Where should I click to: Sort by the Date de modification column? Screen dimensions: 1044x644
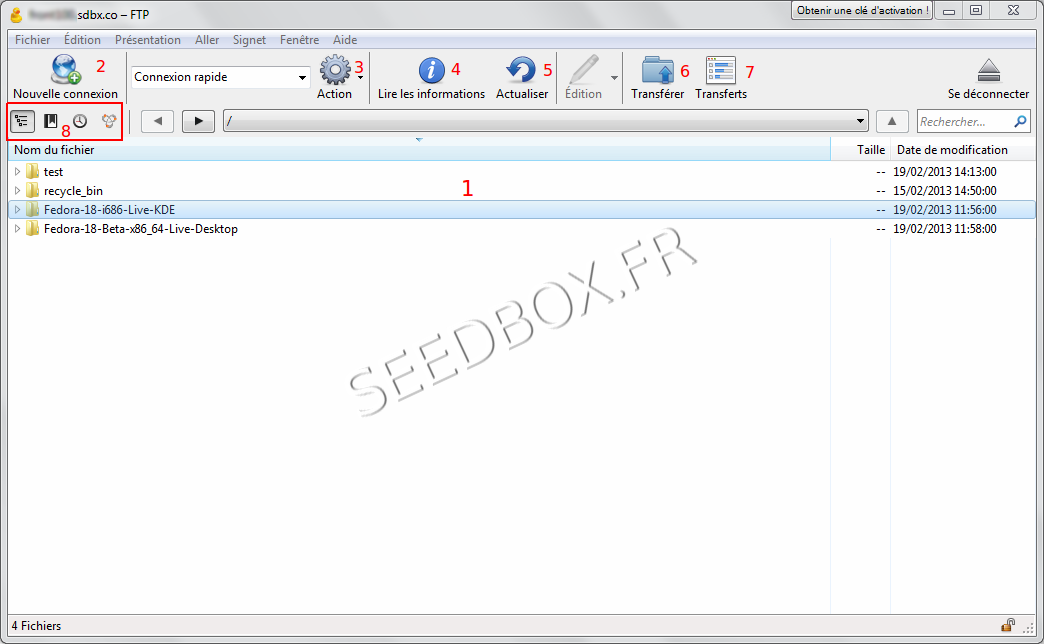(952, 150)
